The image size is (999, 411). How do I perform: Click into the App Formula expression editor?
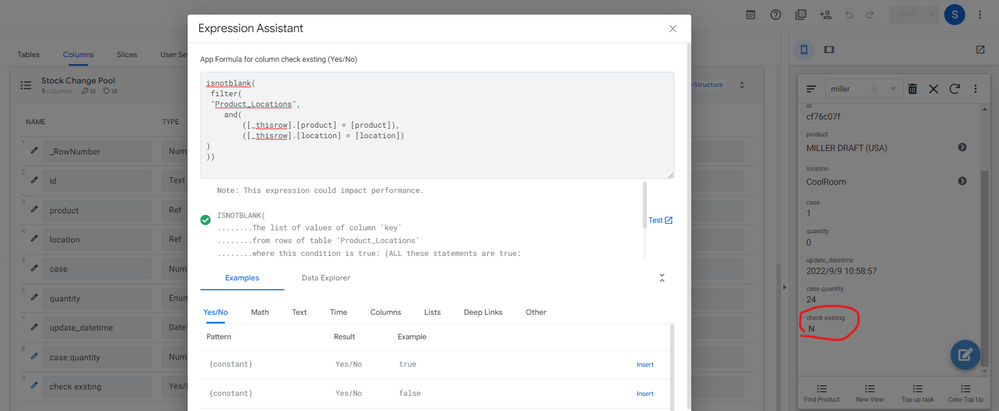coord(436,125)
